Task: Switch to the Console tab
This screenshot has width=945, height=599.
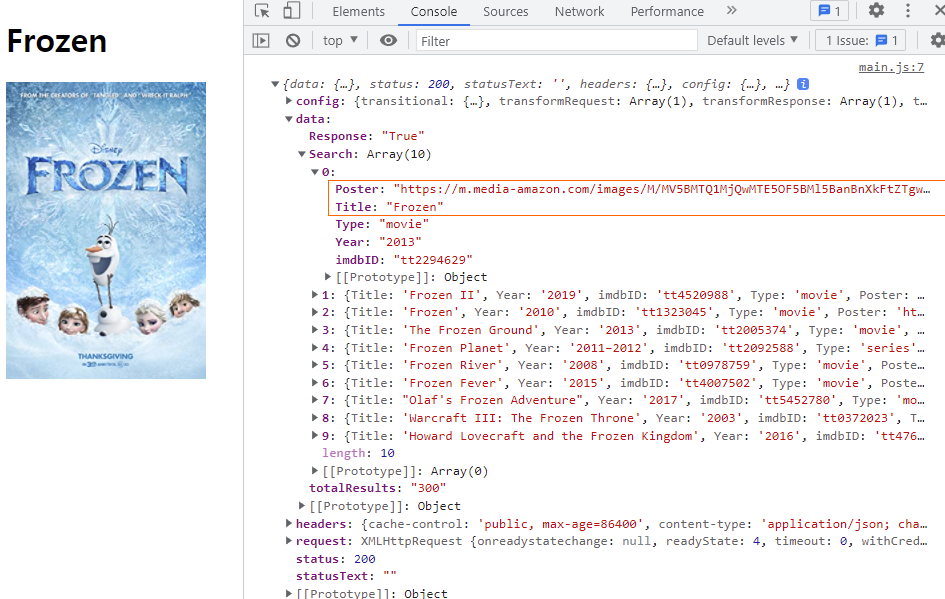Action: (x=433, y=11)
